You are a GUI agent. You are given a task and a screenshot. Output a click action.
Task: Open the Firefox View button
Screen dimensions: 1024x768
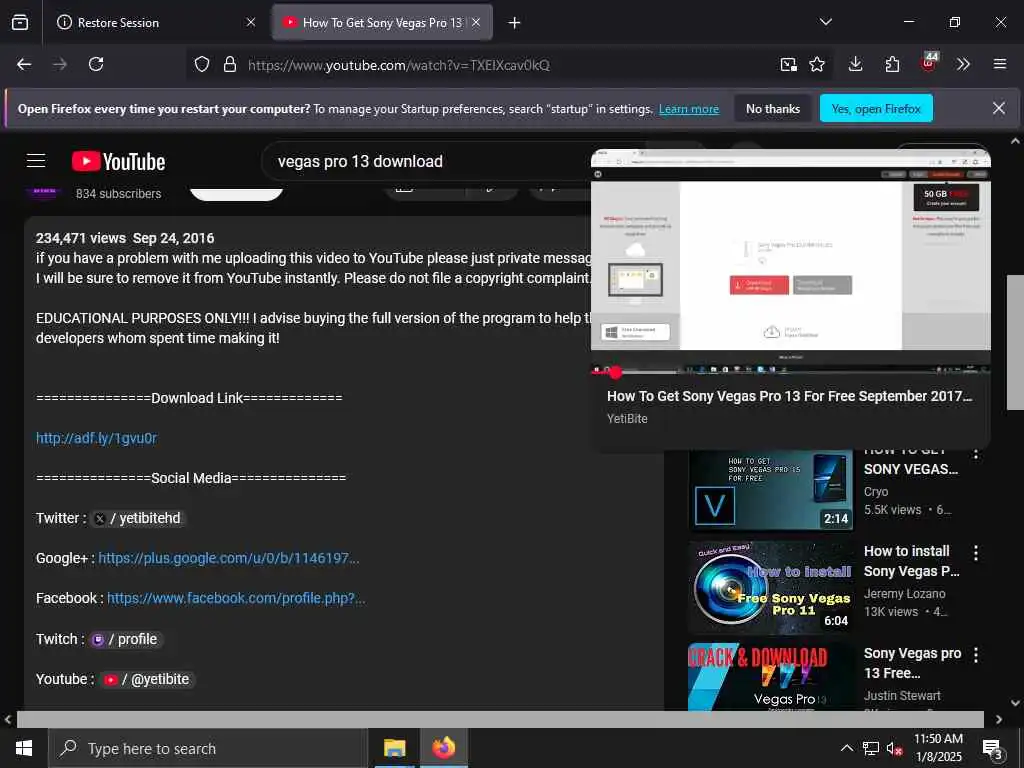pyautogui.click(x=20, y=22)
